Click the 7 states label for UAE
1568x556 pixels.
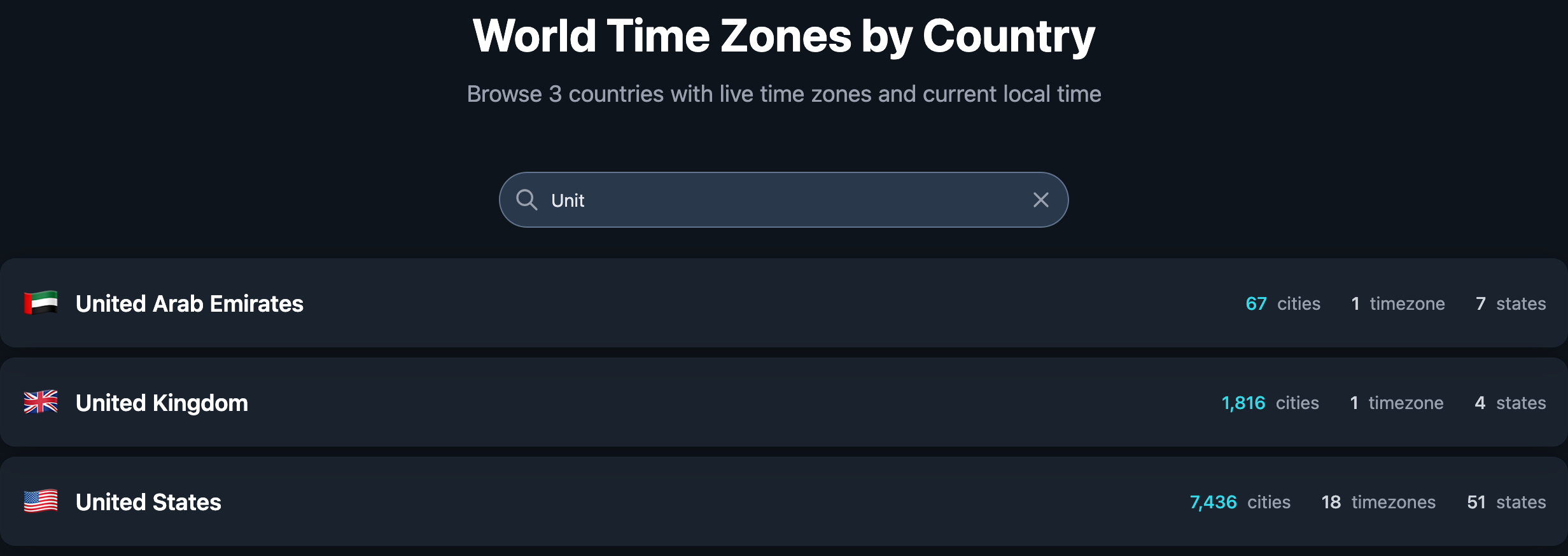click(1510, 303)
